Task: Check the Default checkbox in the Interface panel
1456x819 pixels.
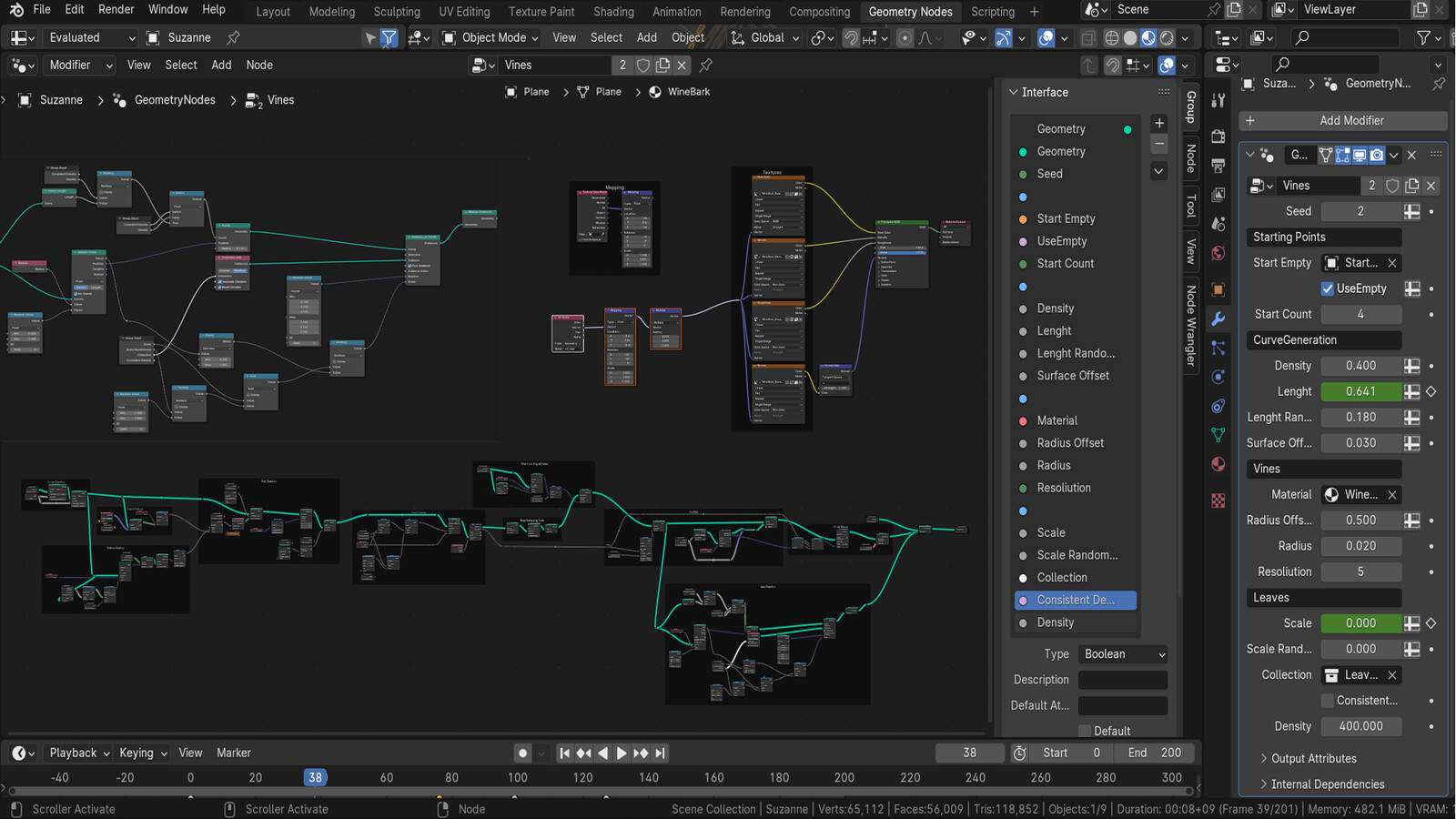Action: coord(1085,731)
